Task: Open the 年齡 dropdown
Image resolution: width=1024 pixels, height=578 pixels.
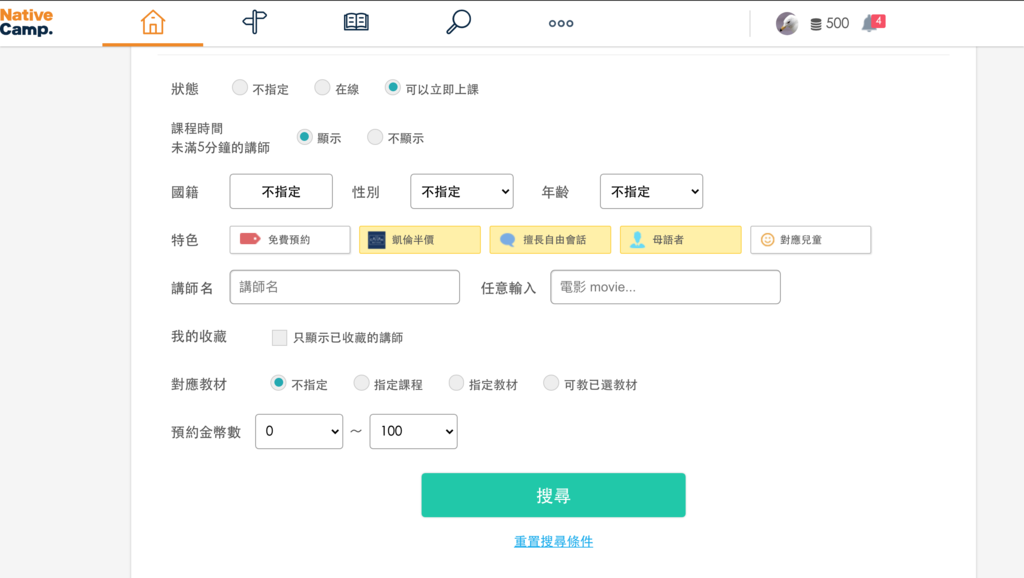Action: [x=651, y=191]
